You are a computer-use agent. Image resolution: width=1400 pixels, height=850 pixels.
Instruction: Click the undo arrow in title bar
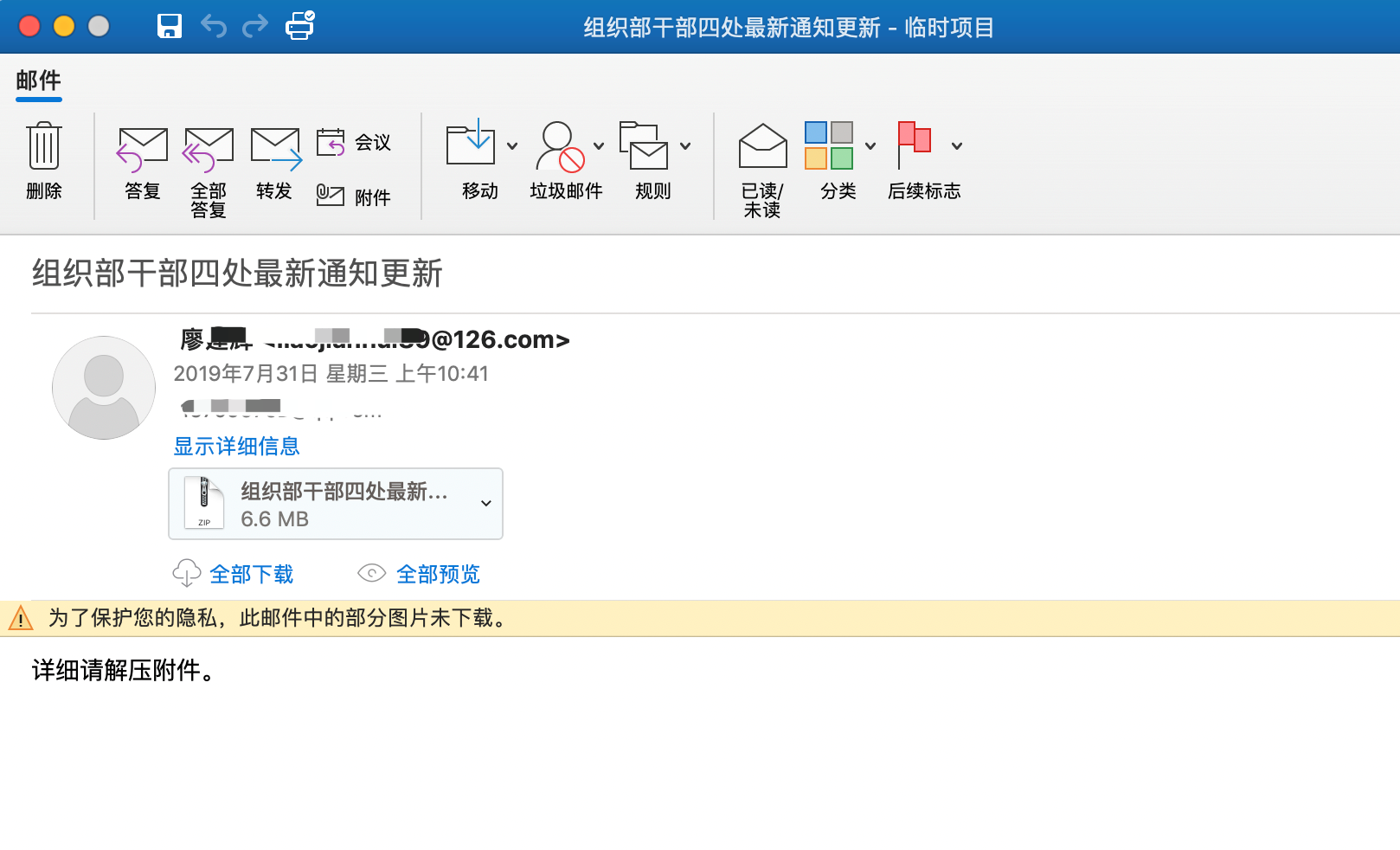[213, 26]
